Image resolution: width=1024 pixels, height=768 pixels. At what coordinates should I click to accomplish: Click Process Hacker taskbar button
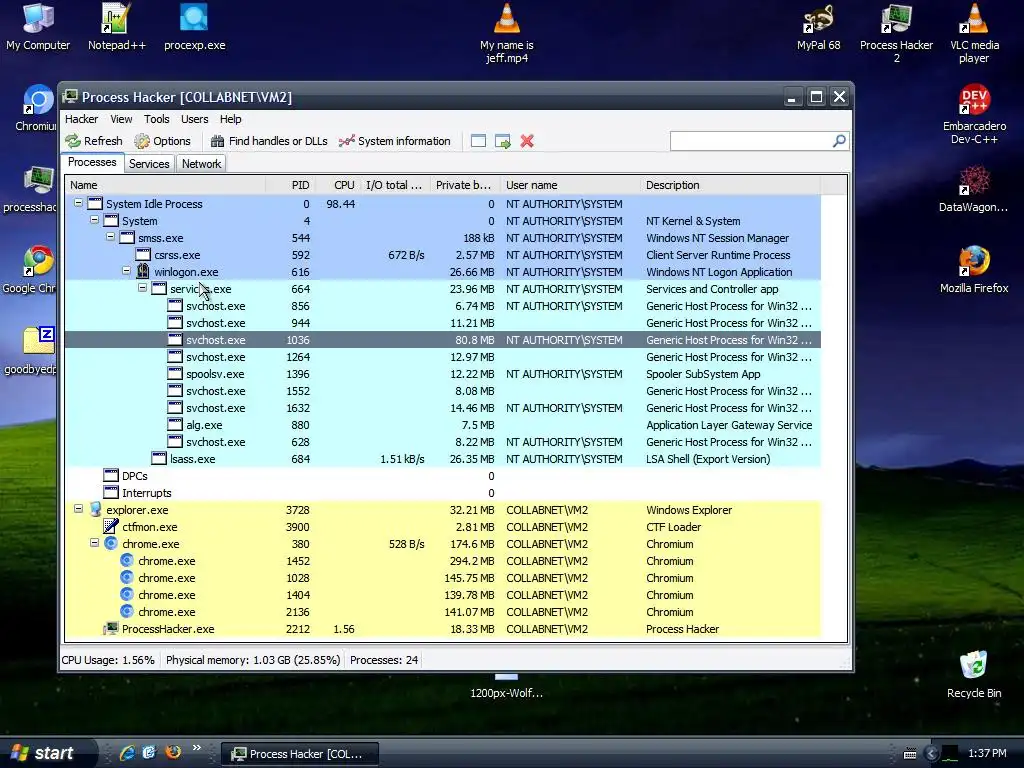(x=300, y=754)
